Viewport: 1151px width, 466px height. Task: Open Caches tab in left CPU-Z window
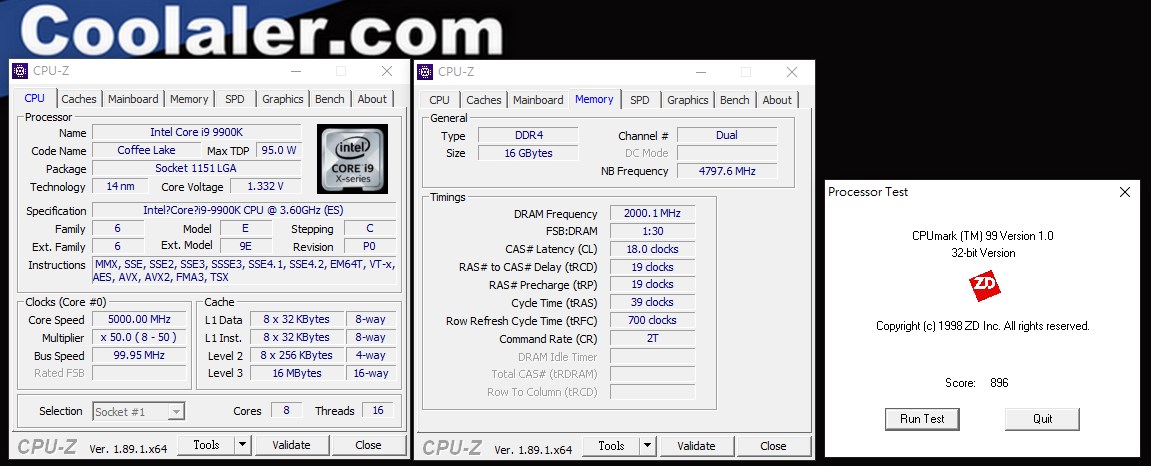point(79,99)
